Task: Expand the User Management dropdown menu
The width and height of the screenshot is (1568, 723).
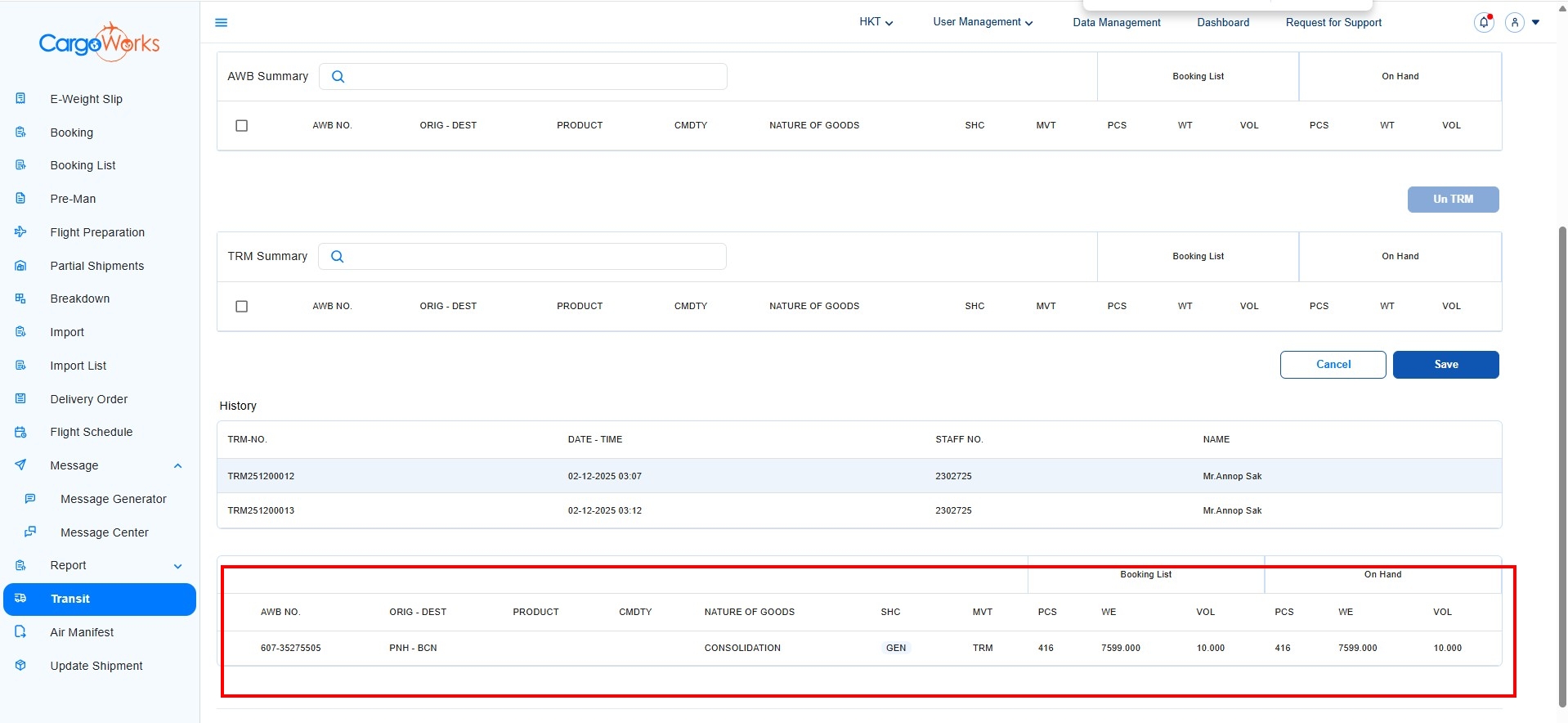Action: [983, 22]
